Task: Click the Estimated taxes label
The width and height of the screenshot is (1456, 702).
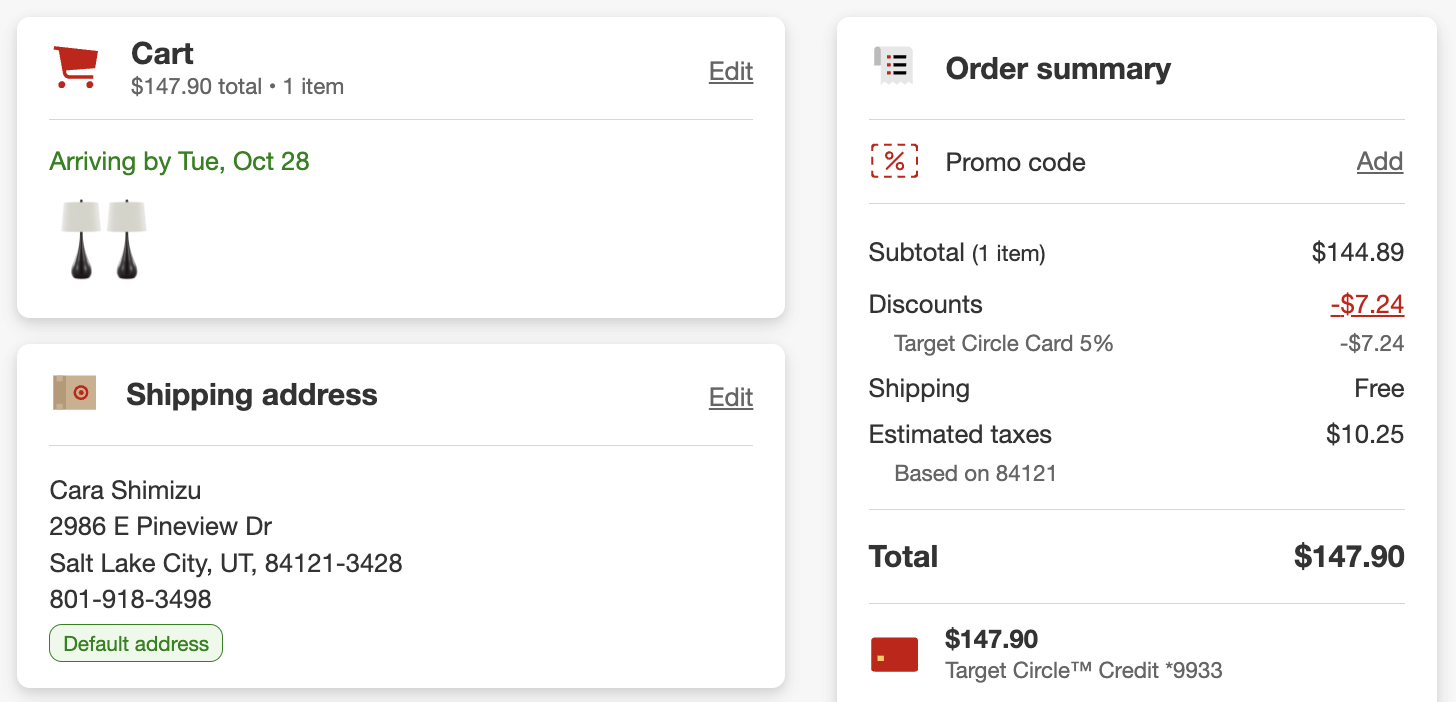Action: pyautogui.click(x=960, y=434)
